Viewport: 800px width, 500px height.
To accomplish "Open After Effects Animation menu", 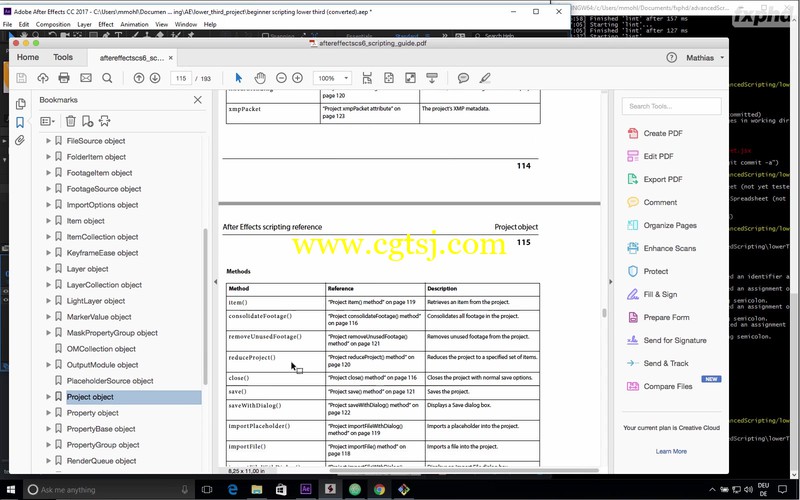I will 134,24.
